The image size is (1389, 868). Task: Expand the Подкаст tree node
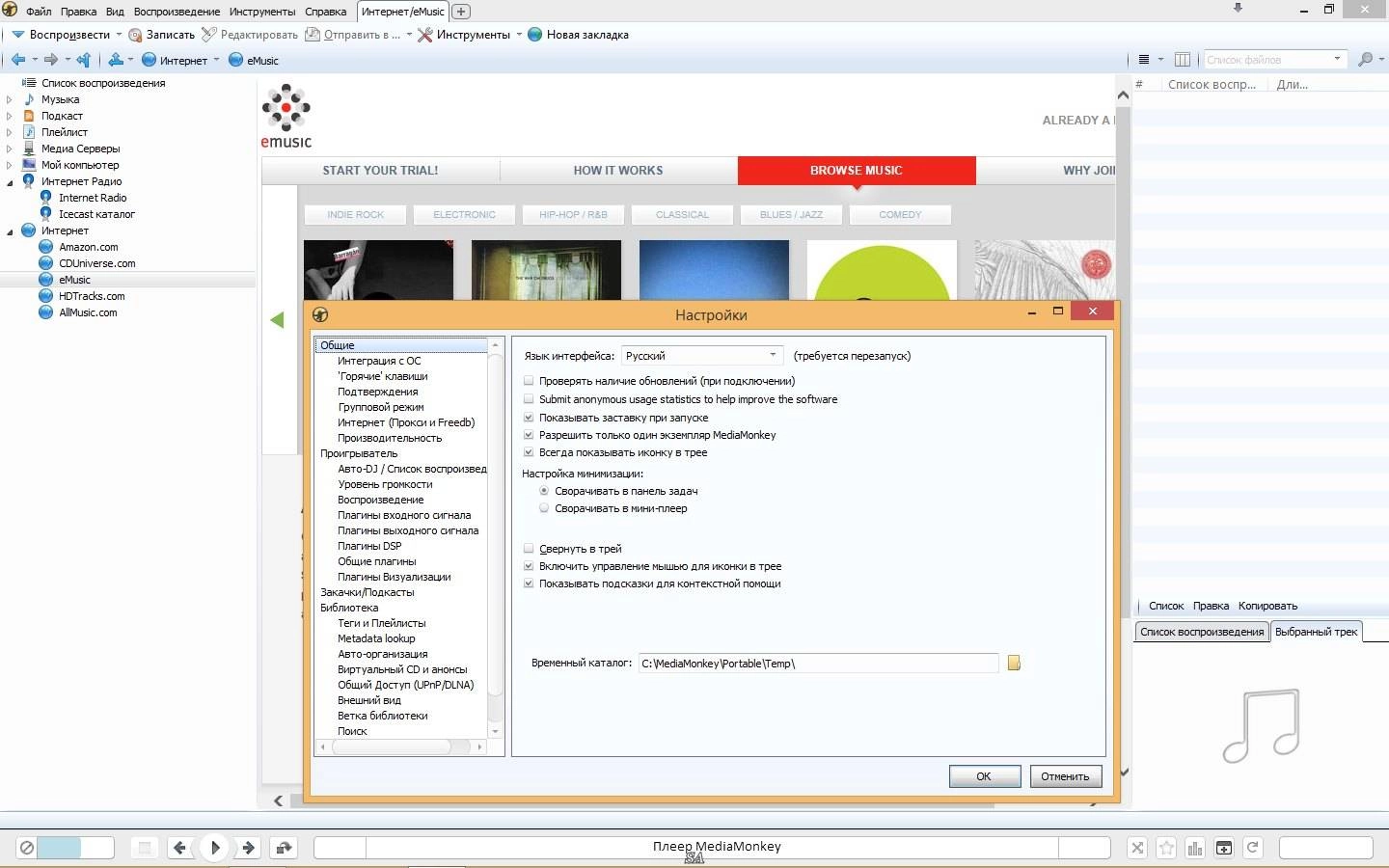point(10,116)
